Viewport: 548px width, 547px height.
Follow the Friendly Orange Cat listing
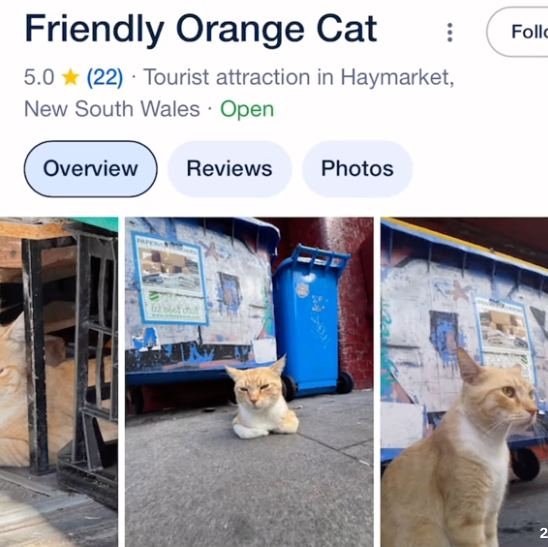[x=518, y=32]
